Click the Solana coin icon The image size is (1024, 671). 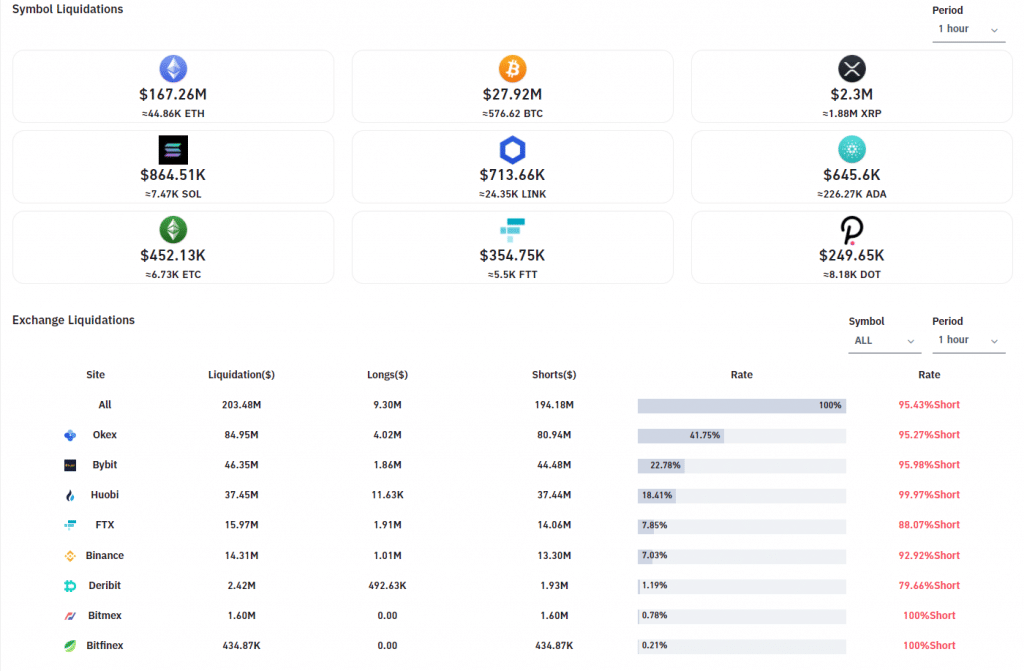173,150
